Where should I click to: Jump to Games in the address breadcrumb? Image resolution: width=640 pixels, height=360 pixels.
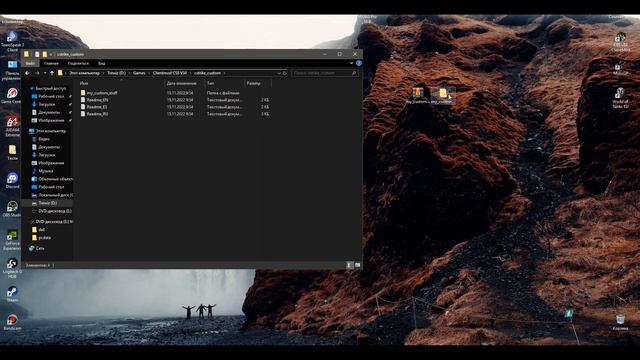[139, 73]
